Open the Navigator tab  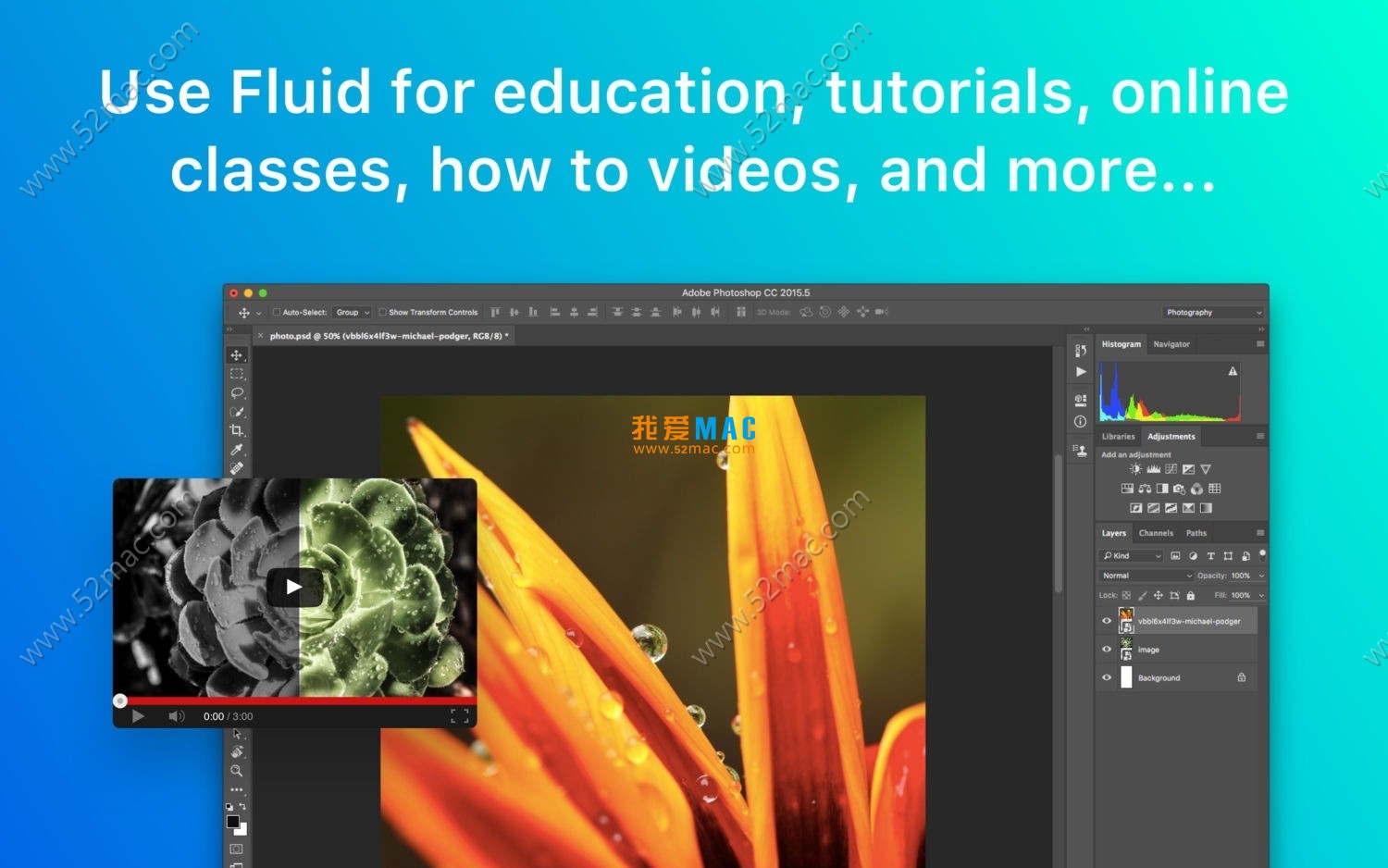coord(1171,344)
